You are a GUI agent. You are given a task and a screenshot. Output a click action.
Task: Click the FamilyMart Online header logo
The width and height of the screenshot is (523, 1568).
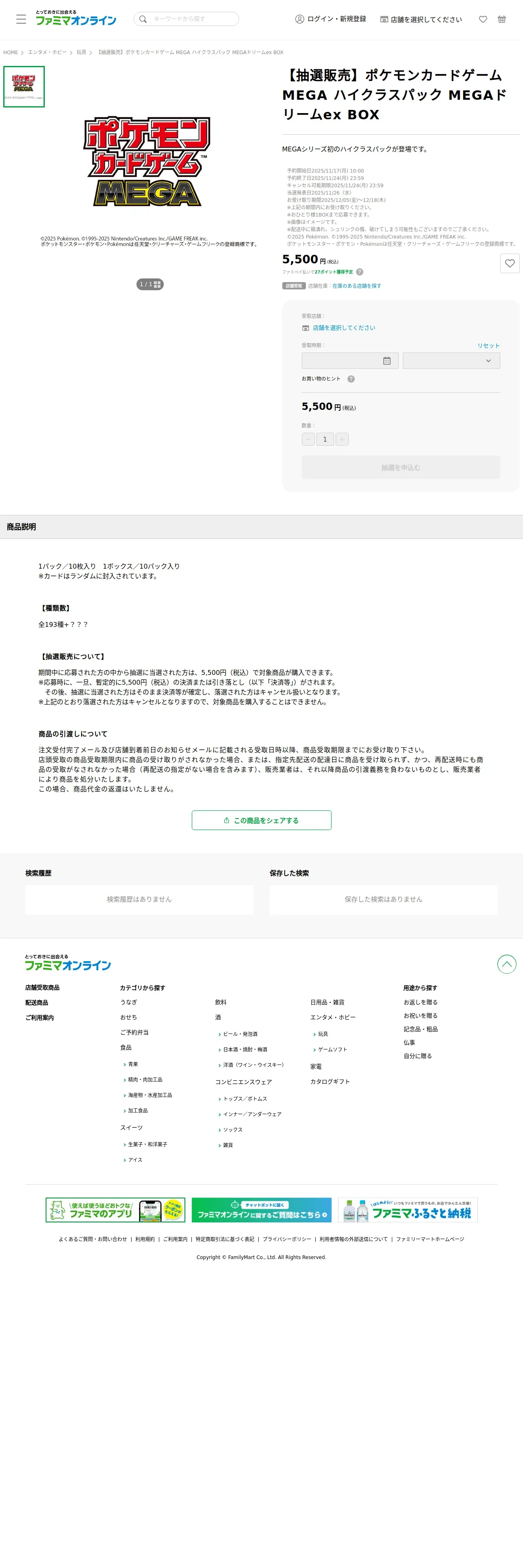click(75, 18)
